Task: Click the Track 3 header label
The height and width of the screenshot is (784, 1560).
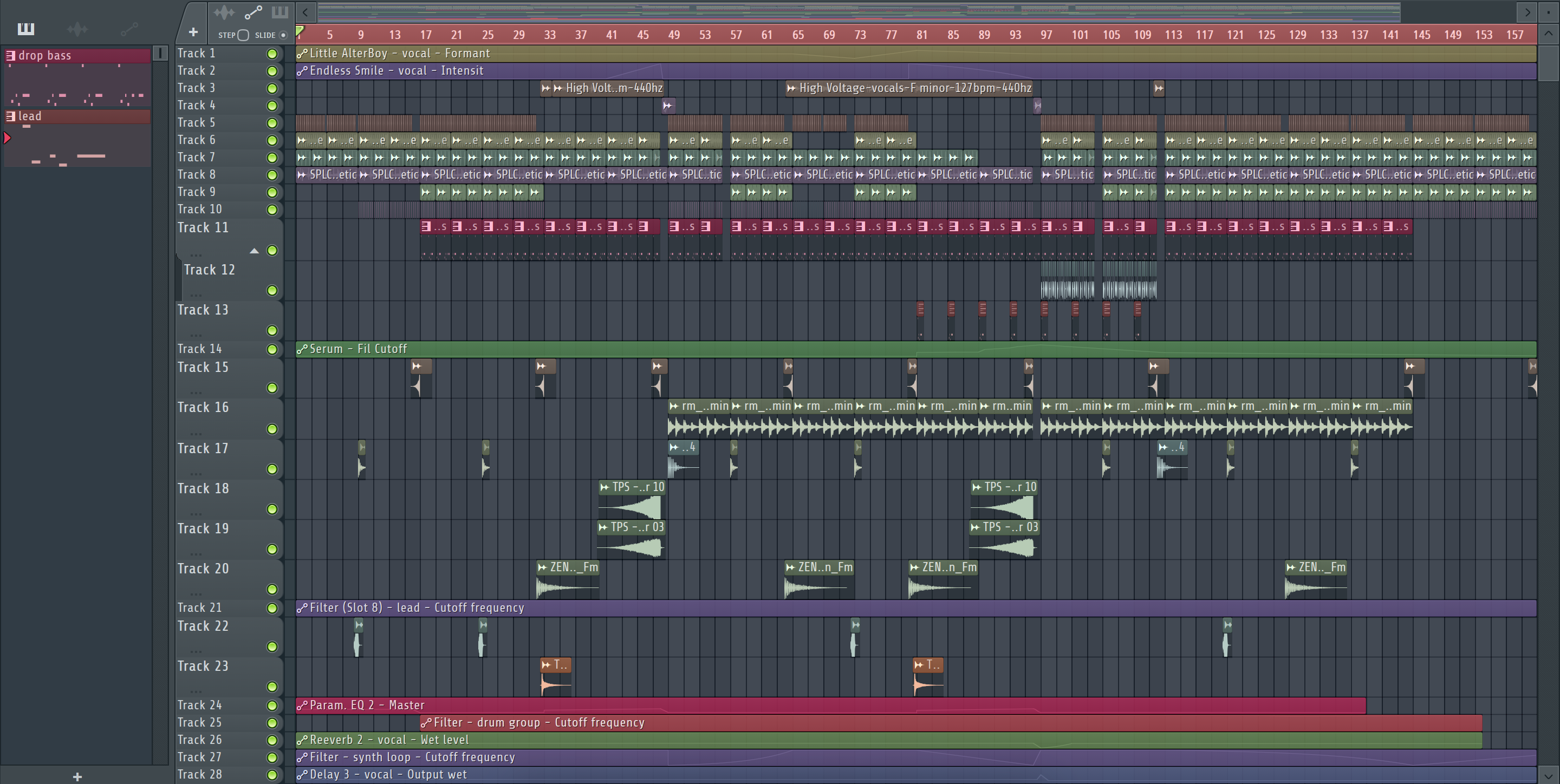Action: 196,88
